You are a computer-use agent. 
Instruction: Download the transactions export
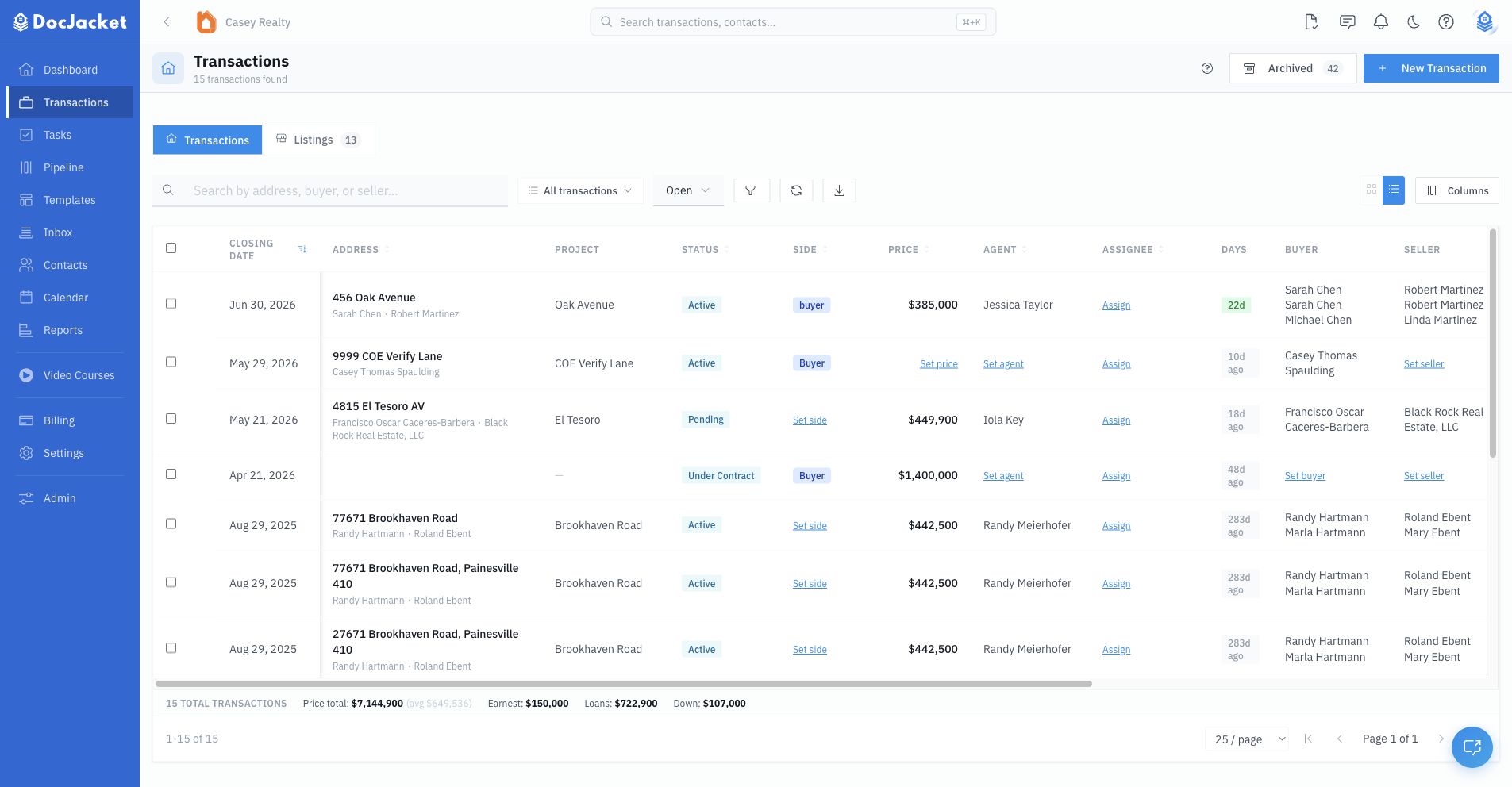click(839, 190)
